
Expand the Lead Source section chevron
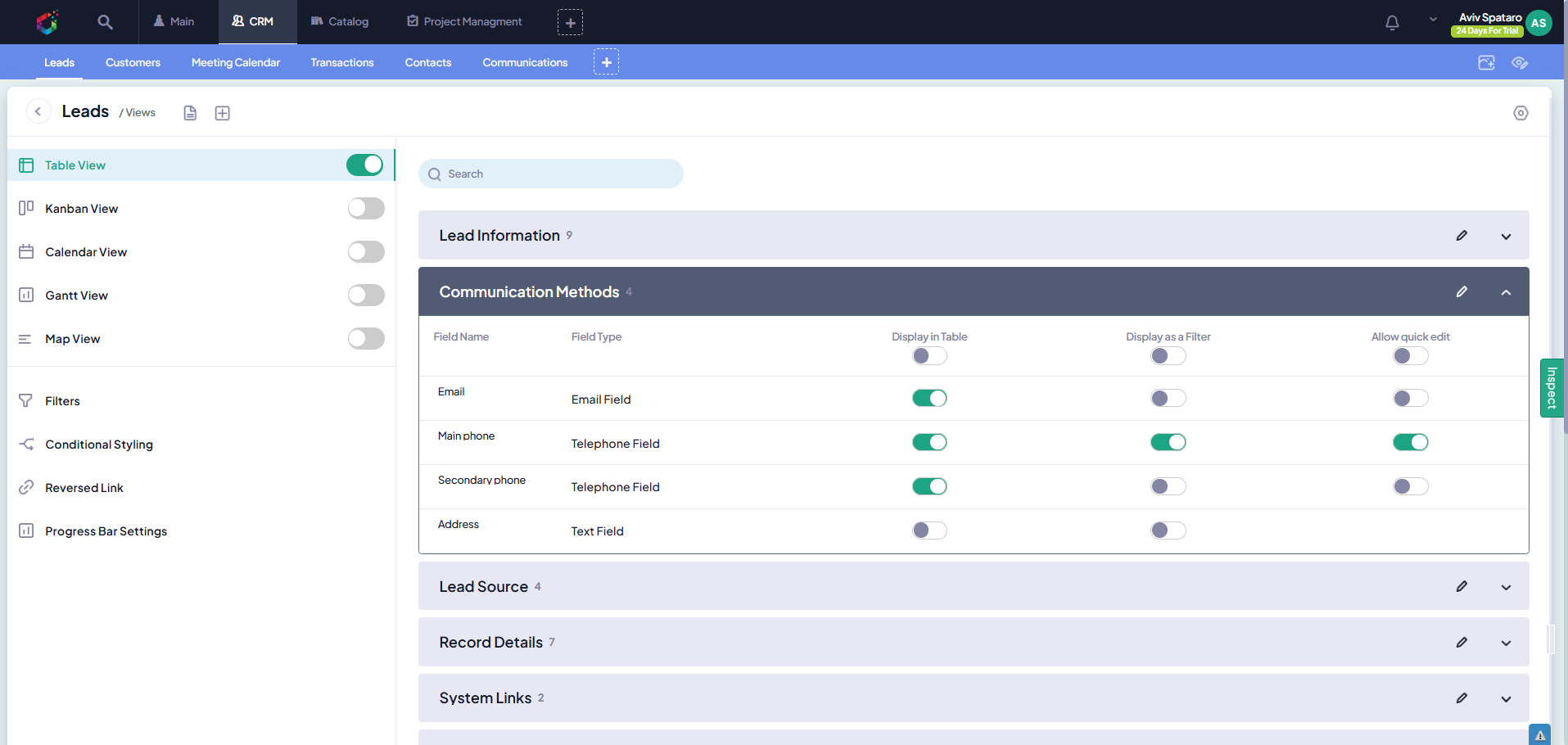click(1506, 587)
